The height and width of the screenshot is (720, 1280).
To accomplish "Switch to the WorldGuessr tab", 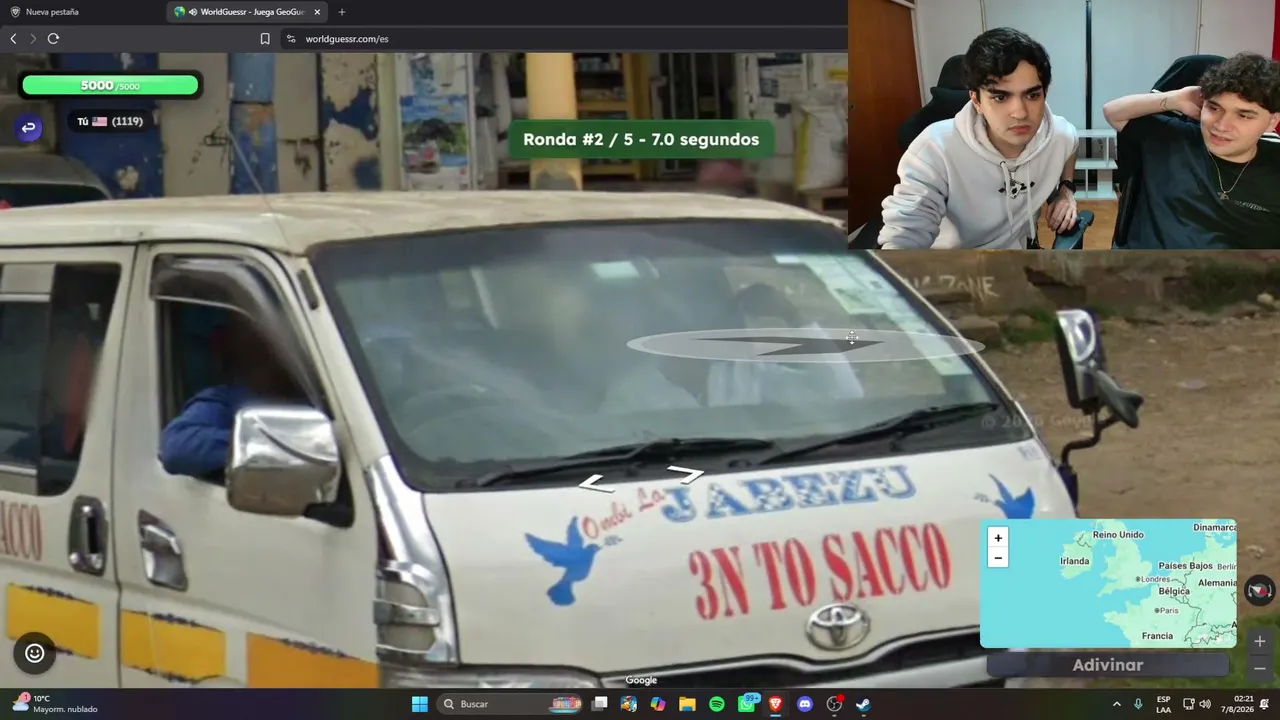I will pyautogui.click(x=249, y=12).
